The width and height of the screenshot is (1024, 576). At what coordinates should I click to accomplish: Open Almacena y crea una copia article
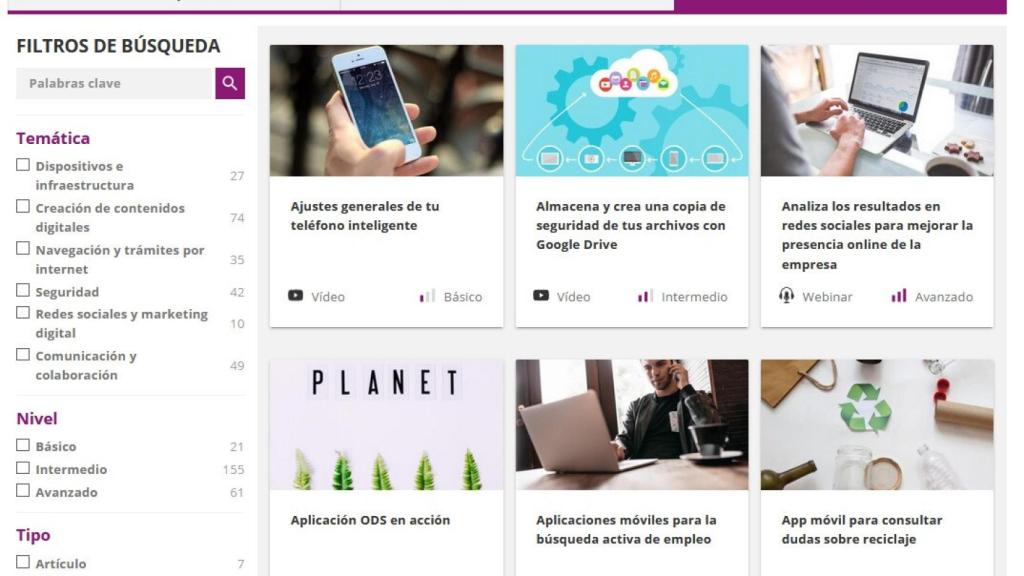click(x=630, y=225)
